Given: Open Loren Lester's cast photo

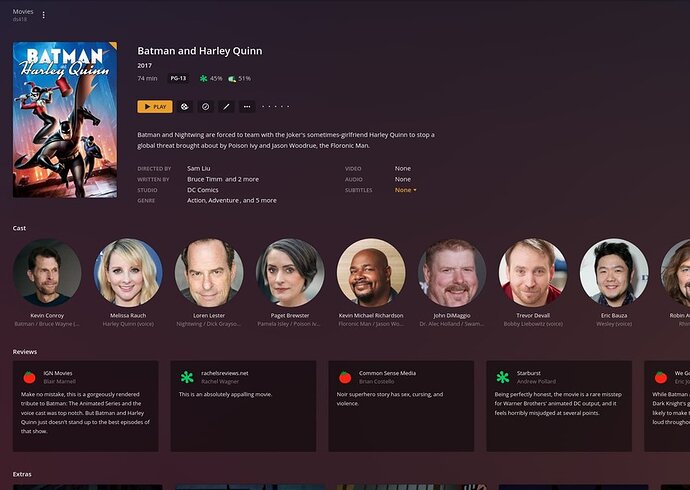Looking at the screenshot, I should [x=209, y=273].
